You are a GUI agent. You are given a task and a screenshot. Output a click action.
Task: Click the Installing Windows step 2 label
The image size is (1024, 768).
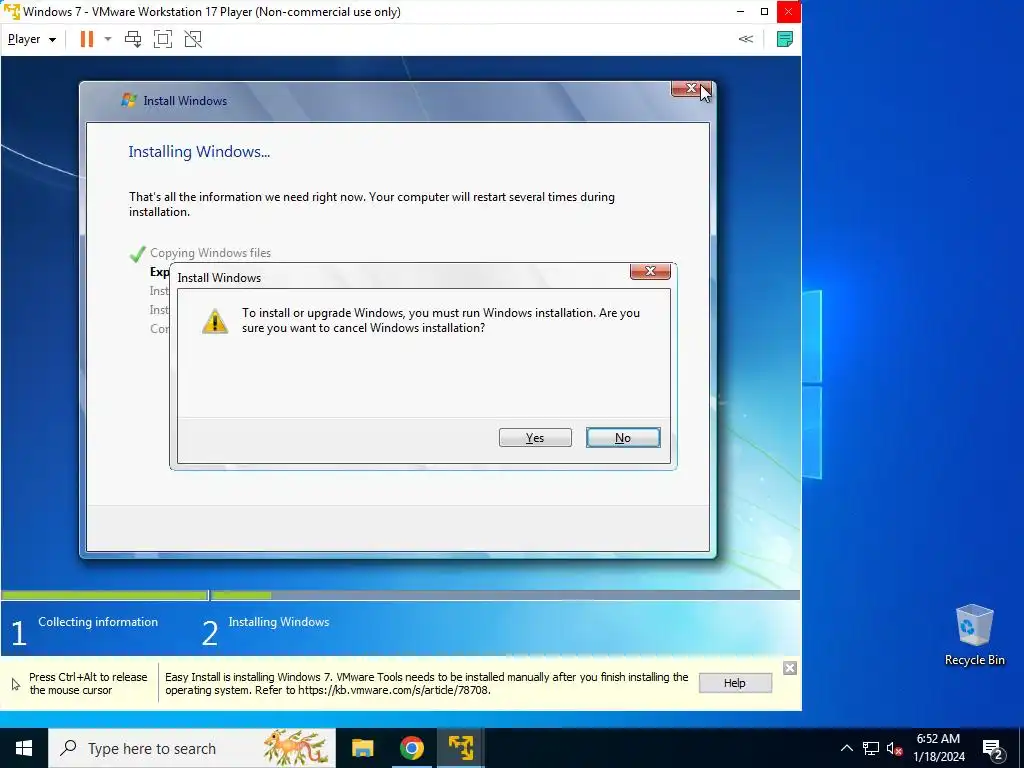pos(279,622)
